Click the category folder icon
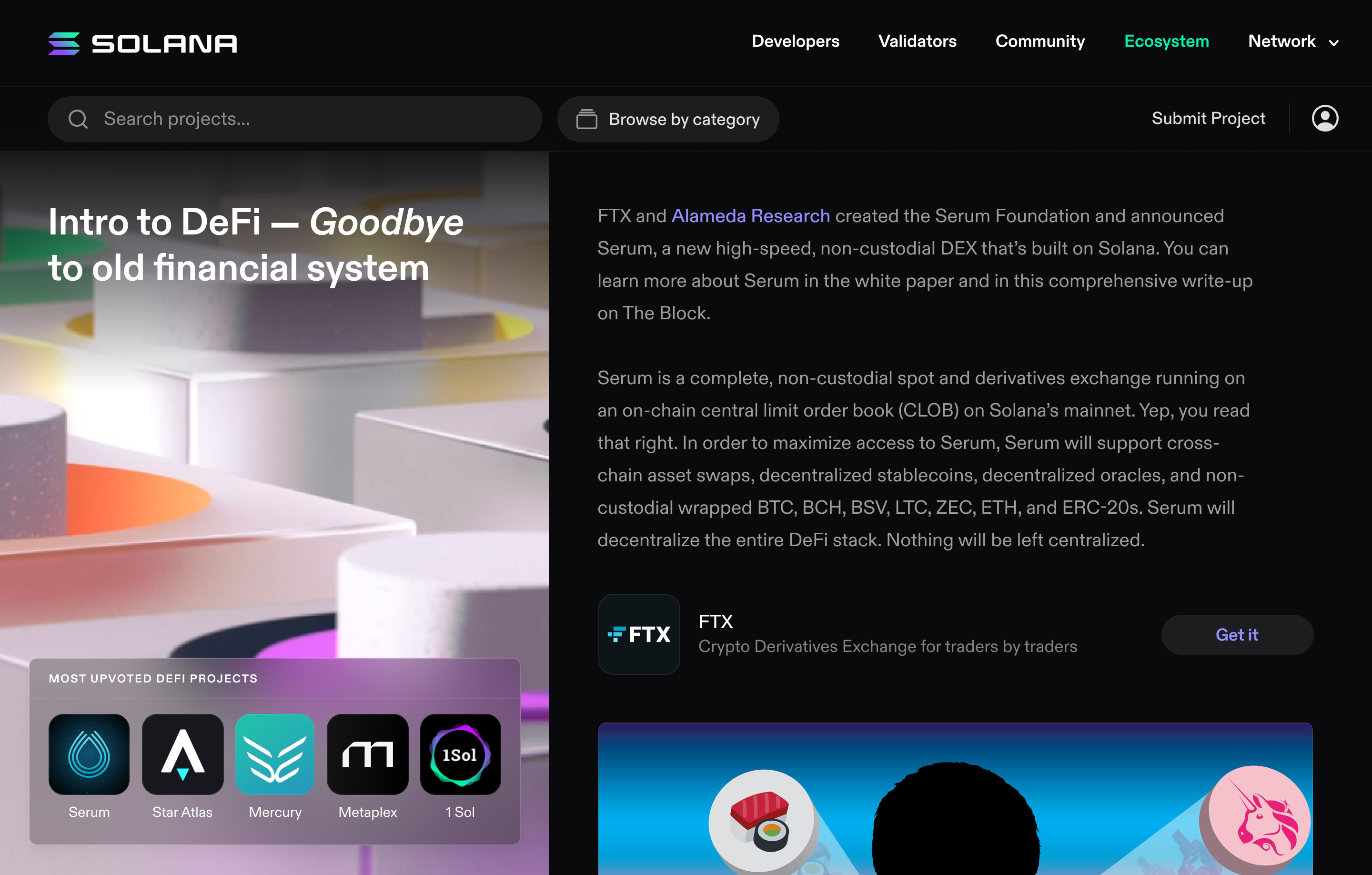This screenshot has height=875, width=1372. pos(586,119)
